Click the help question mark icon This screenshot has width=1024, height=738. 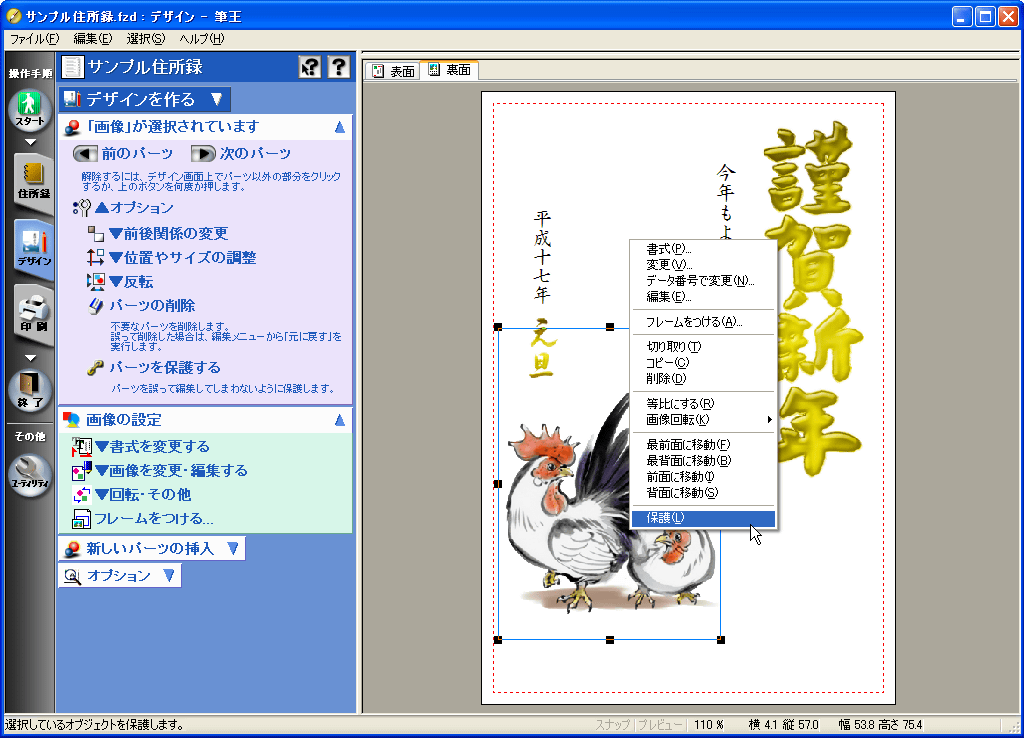click(338, 67)
